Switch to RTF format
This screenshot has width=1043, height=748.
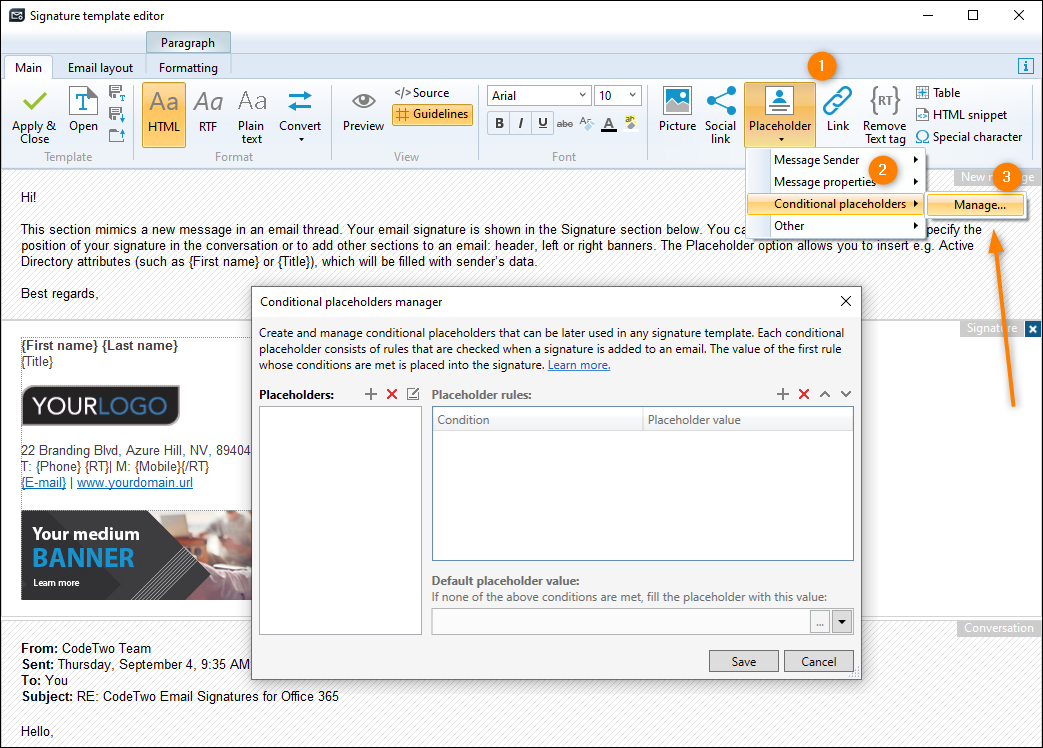tap(208, 112)
